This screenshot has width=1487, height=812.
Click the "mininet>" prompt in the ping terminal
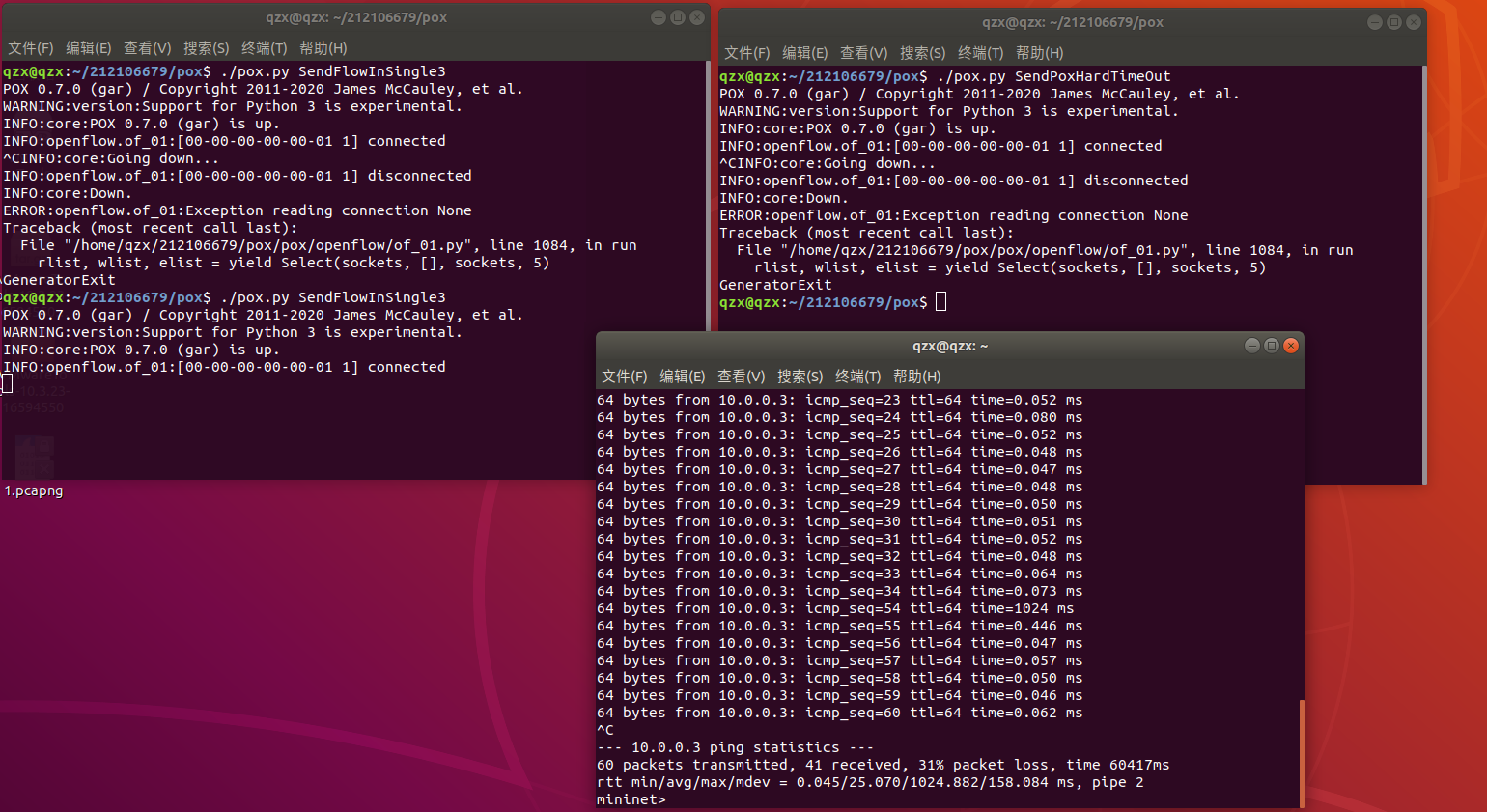pos(631,799)
